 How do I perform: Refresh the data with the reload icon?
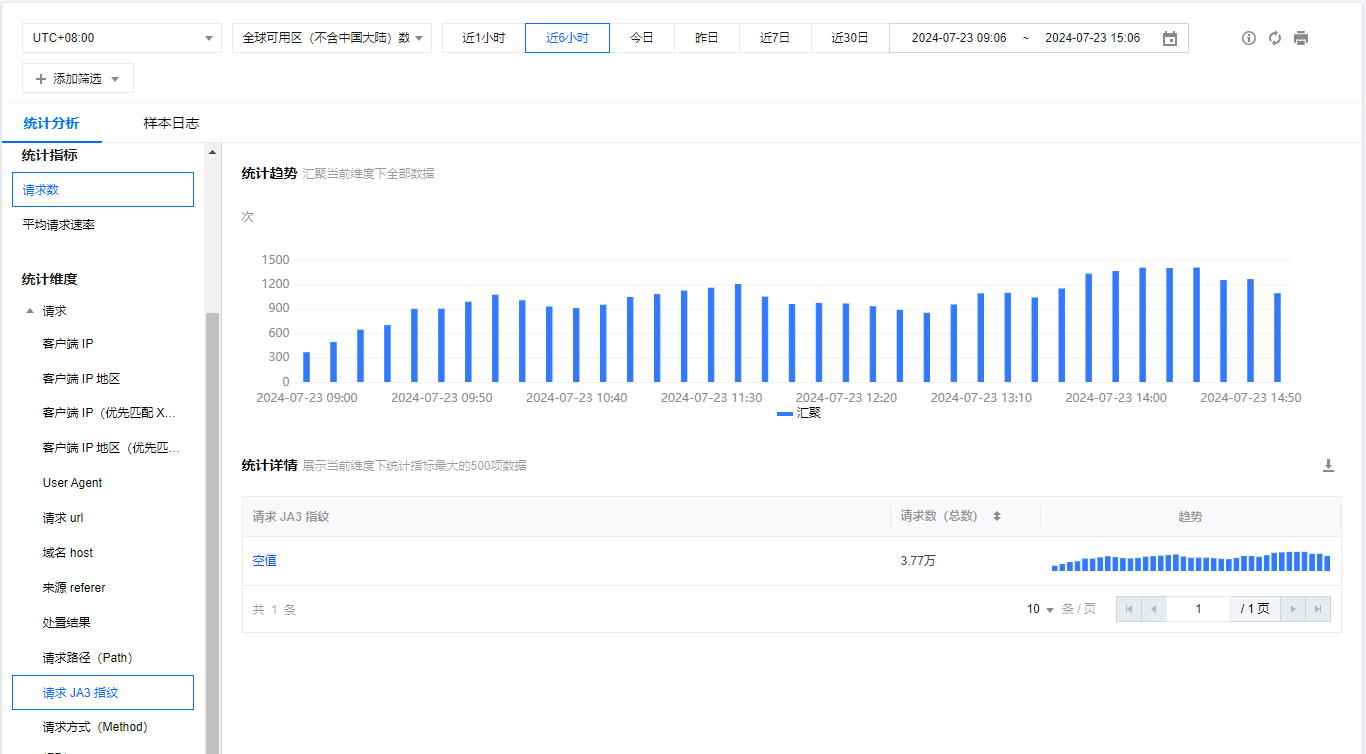(1275, 38)
